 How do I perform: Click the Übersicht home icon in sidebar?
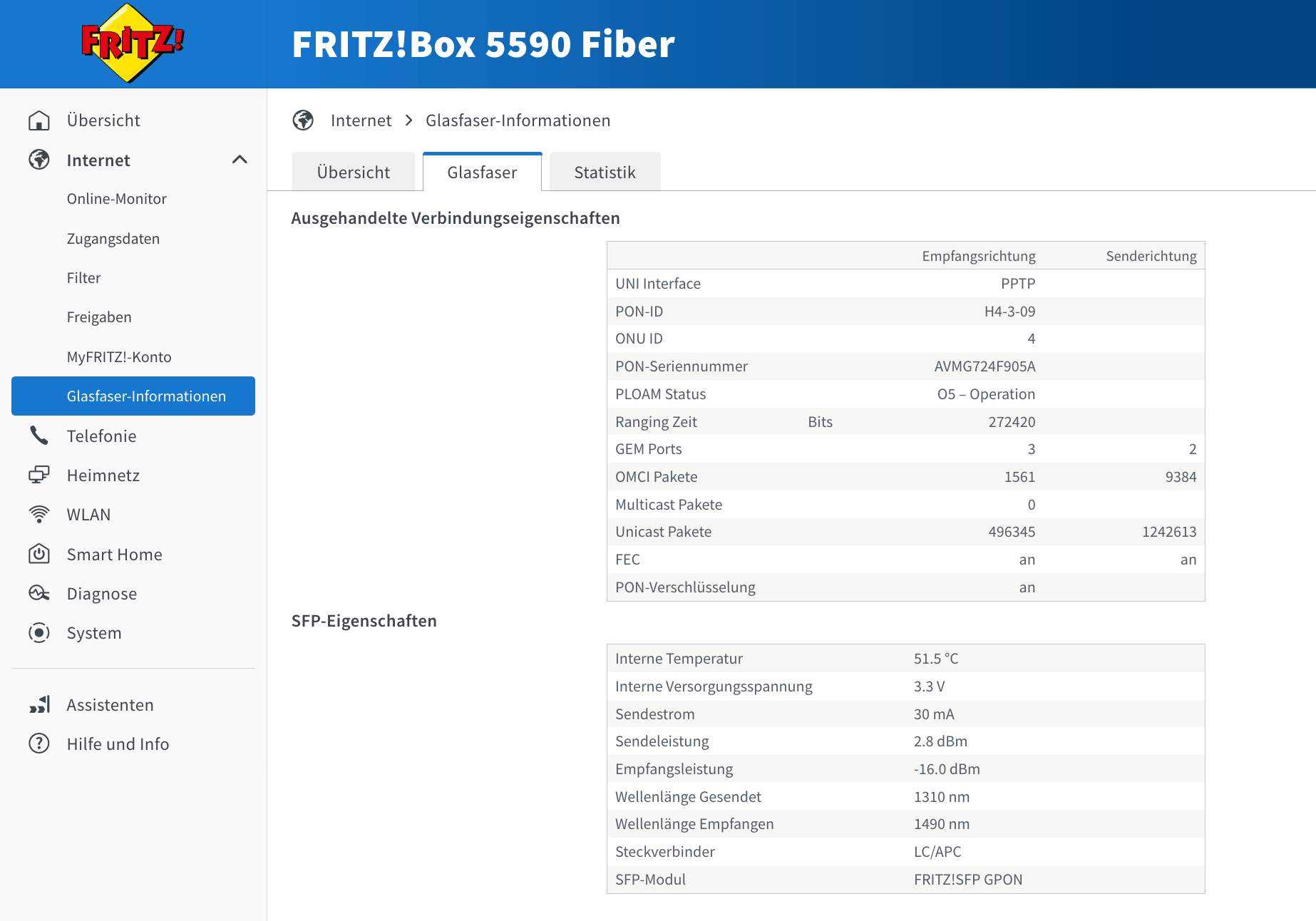[39, 120]
